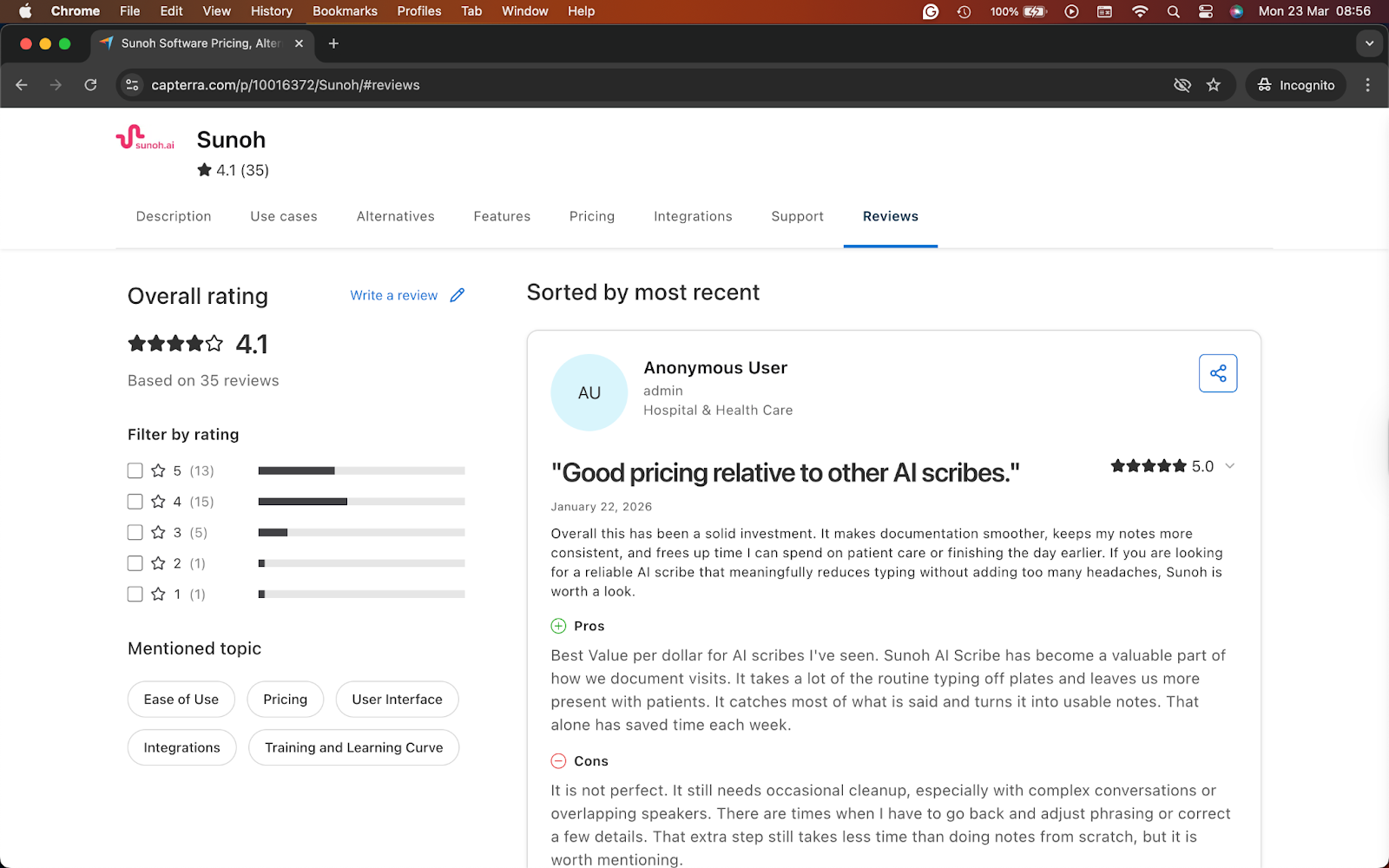Open a new browser tab
Screen dimensions: 1389x868
333,43
